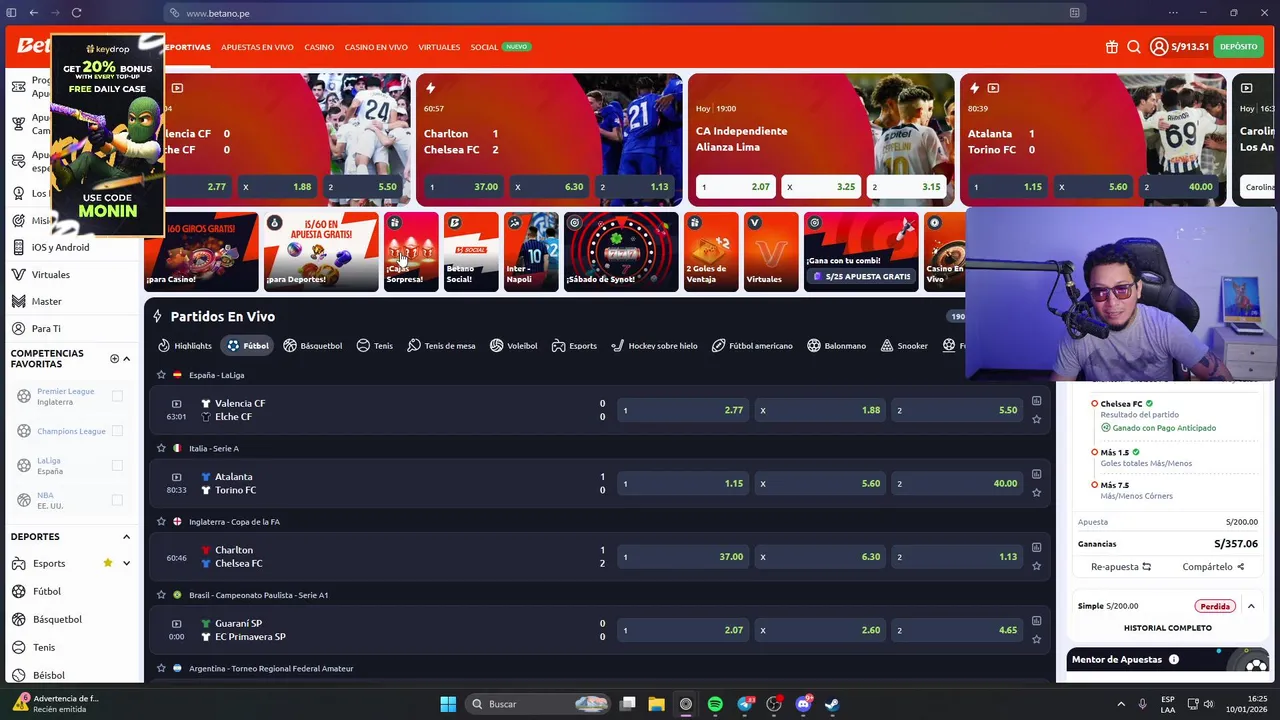
Task: Show hidden icons in system tray
Action: (x=1121, y=704)
